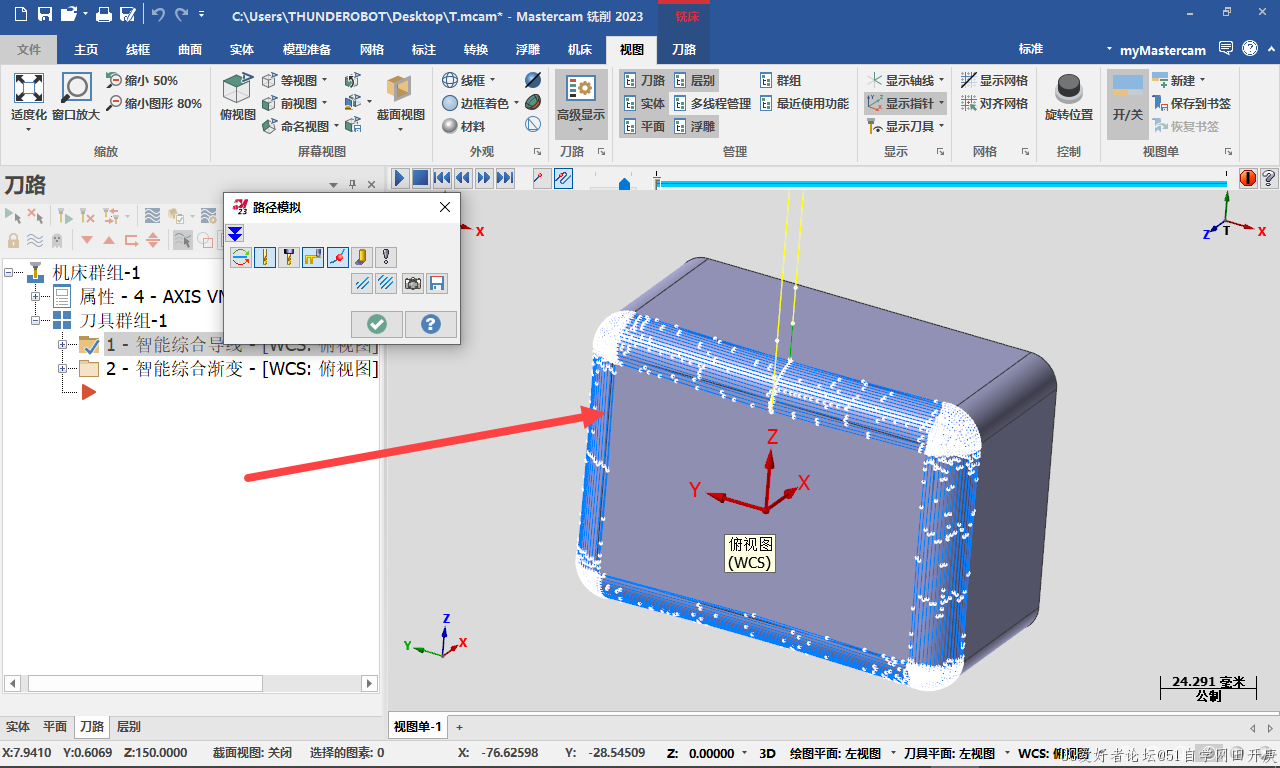Step forward one move in backplot bar
1280x768 pixels.
coord(484,178)
